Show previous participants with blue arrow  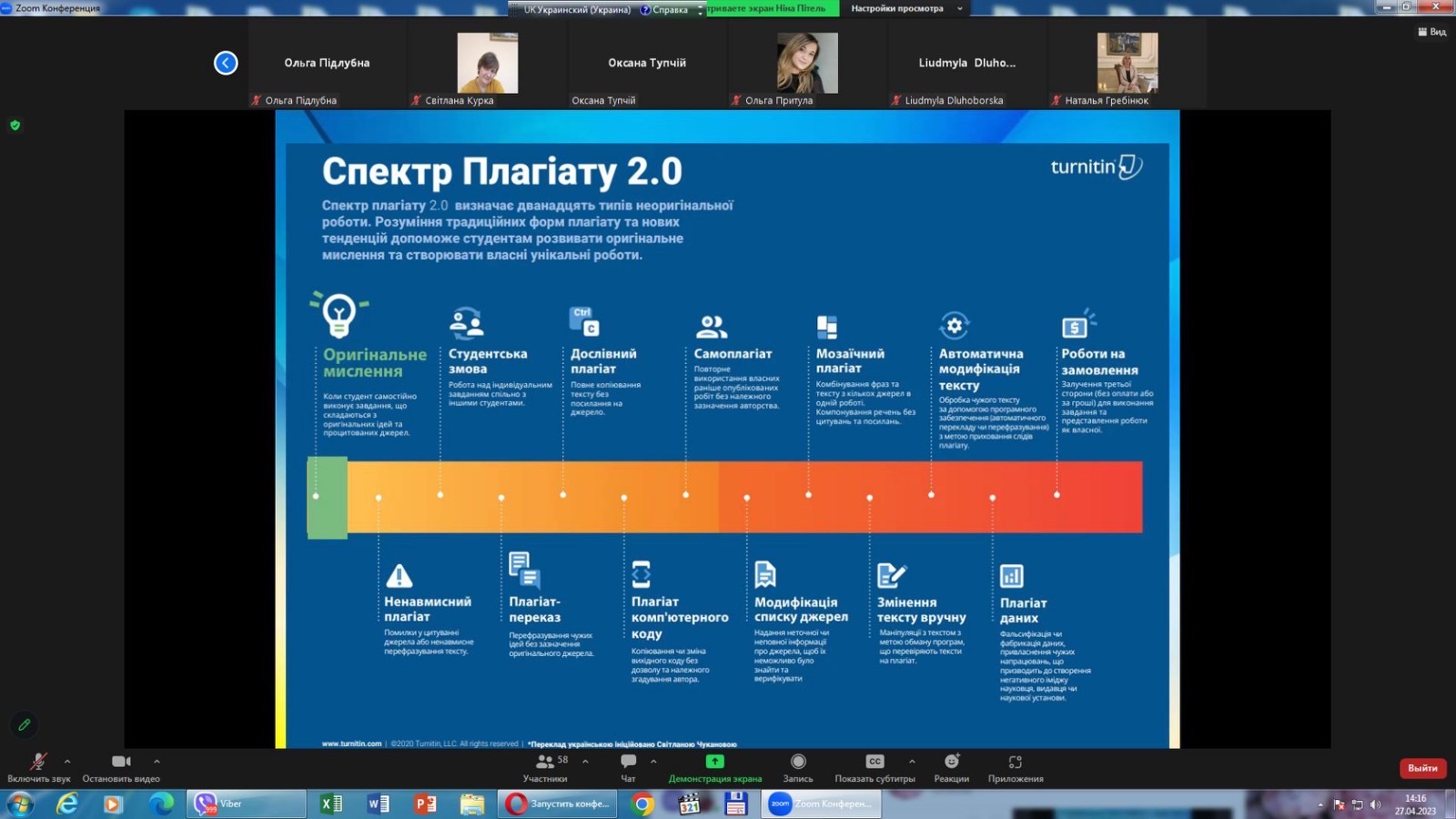click(226, 63)
